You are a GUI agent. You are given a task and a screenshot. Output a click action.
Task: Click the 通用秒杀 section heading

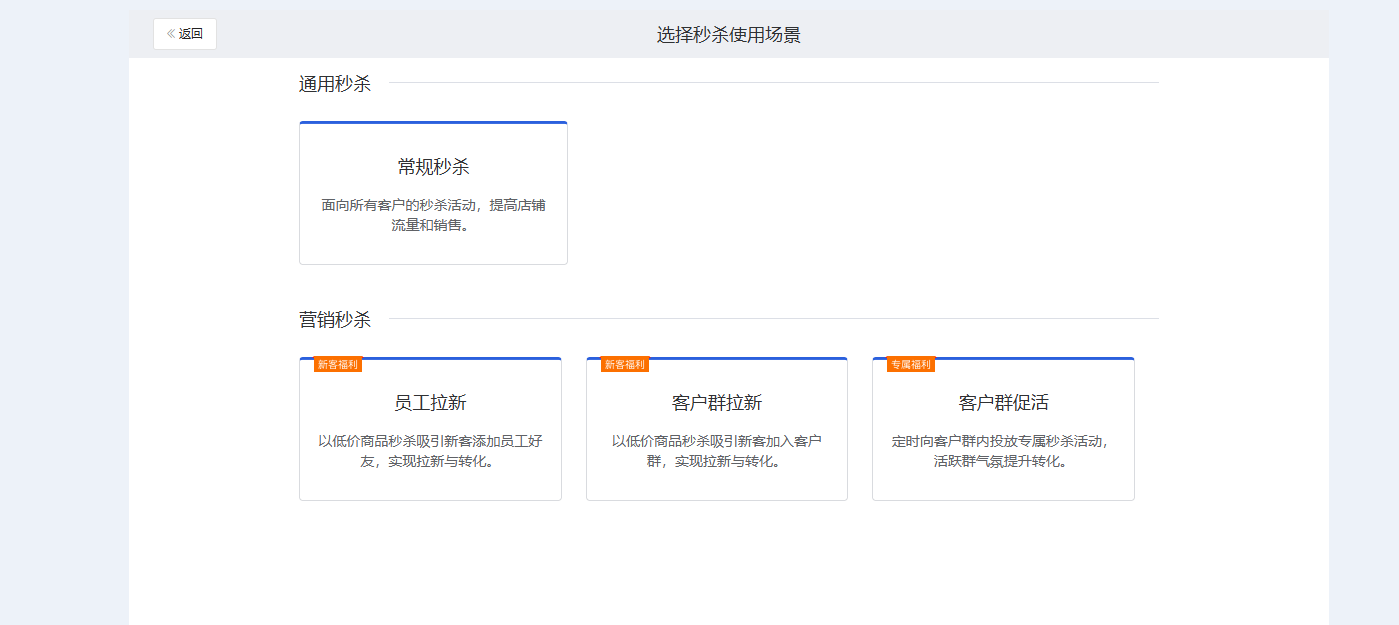(x=335, y=84)
